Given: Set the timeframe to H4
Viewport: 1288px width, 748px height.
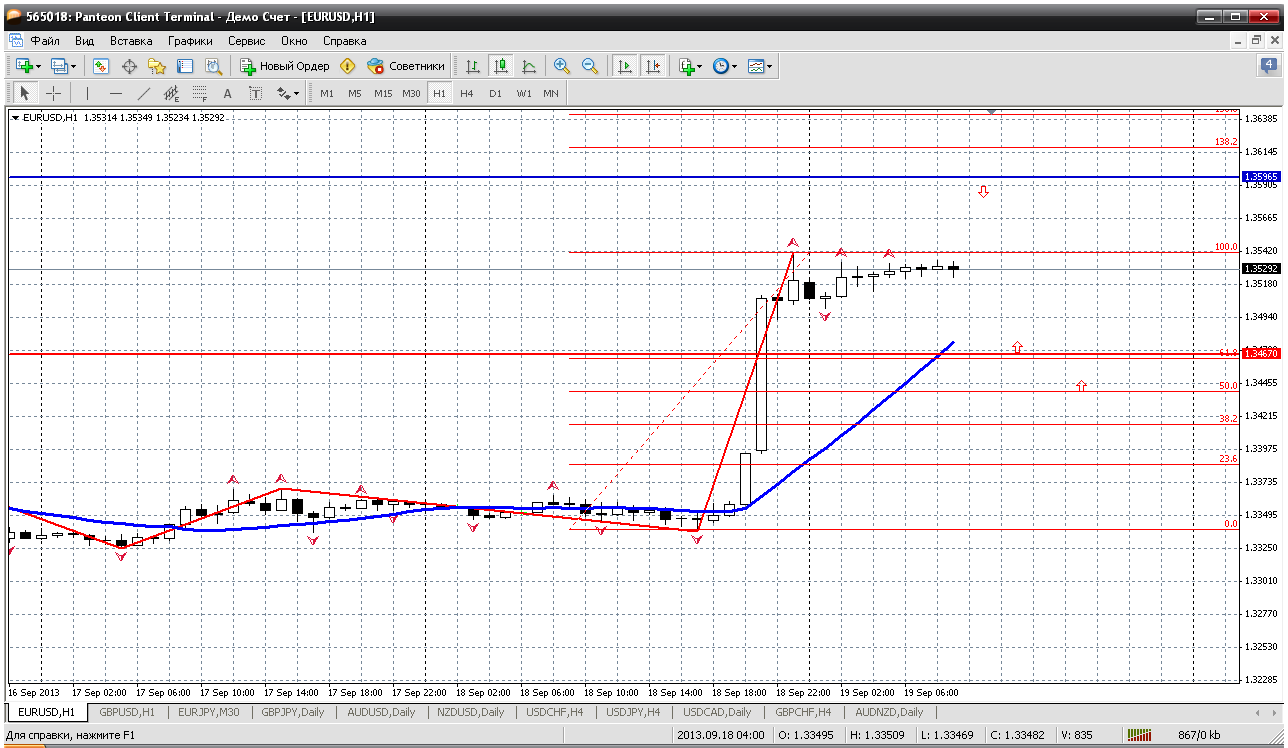Looking at the screenshot, I should point(467,93).
